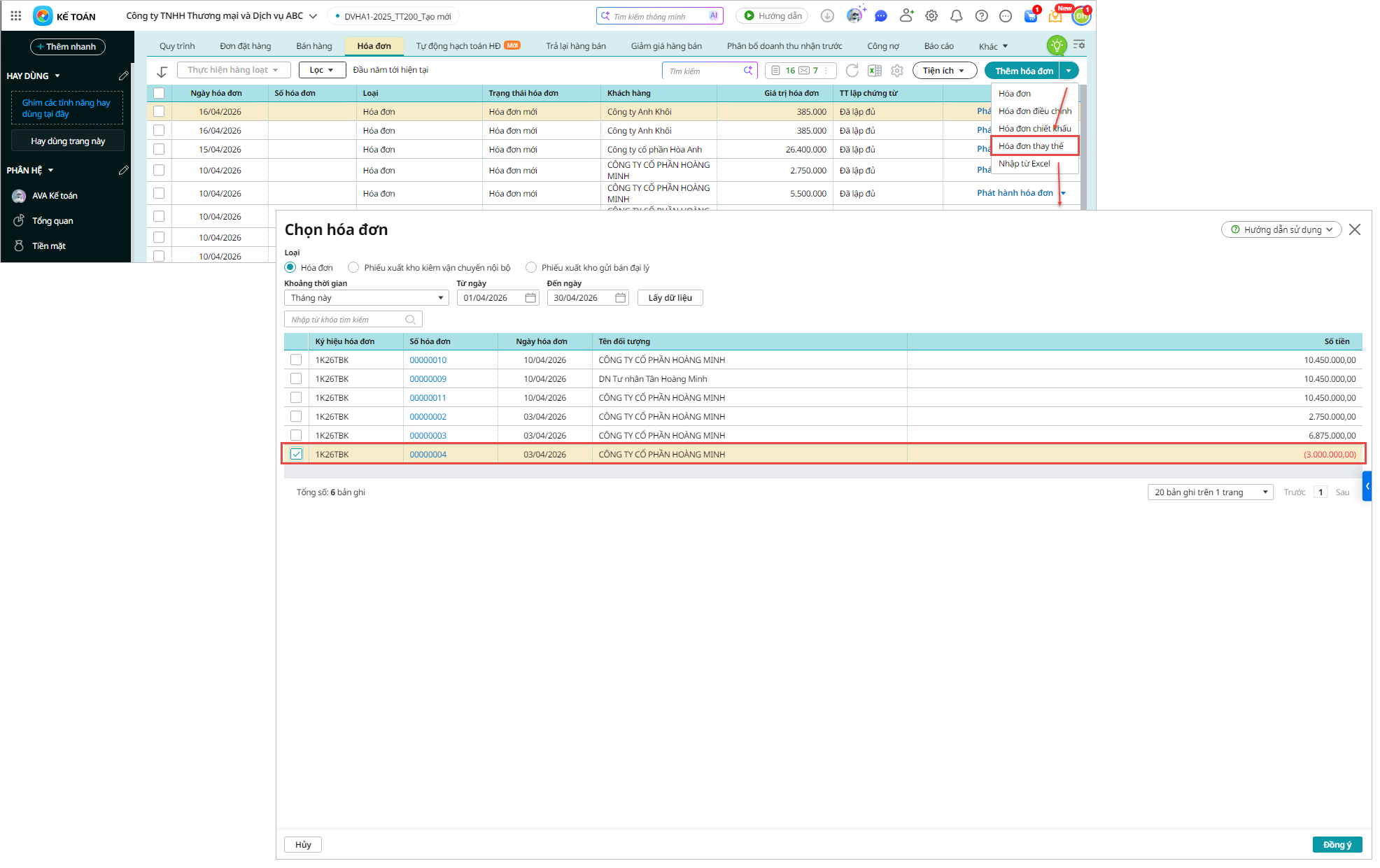This screenshot has height=868, width=1380.
Task: Open the Khoảng thời gian dropdown
Action: pos(366,298)
